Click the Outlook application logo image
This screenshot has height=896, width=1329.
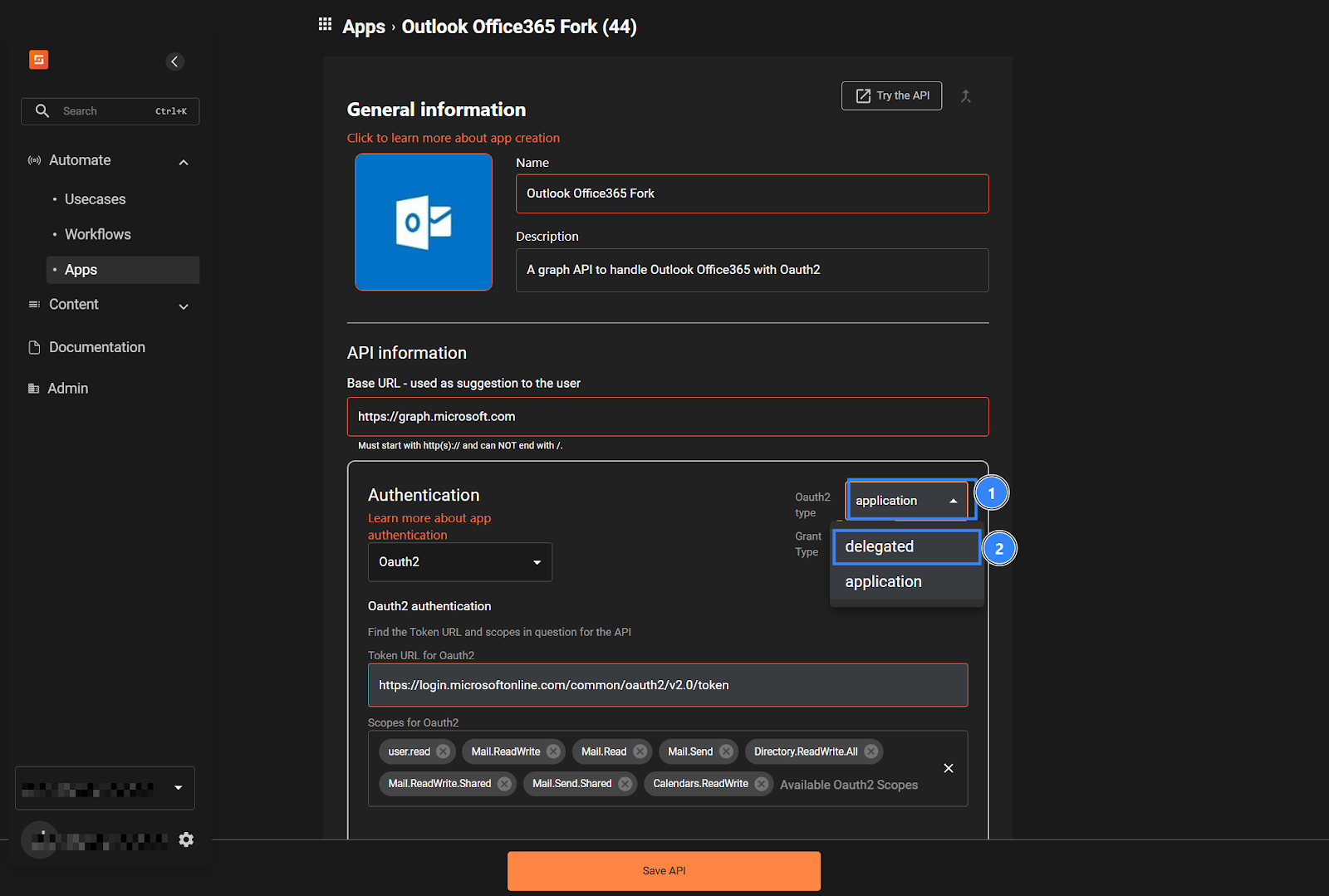pos(423,222)
